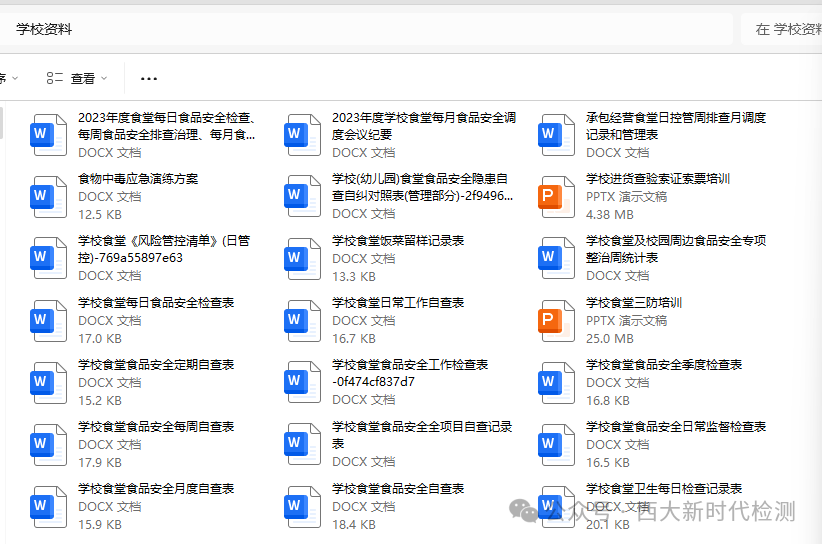
Task: Click the 25.0 MB size text
Action: click(610, 339)
